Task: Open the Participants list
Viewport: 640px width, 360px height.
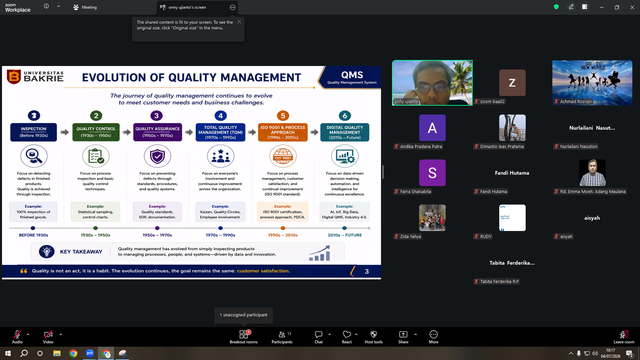Action: [282, 337]
